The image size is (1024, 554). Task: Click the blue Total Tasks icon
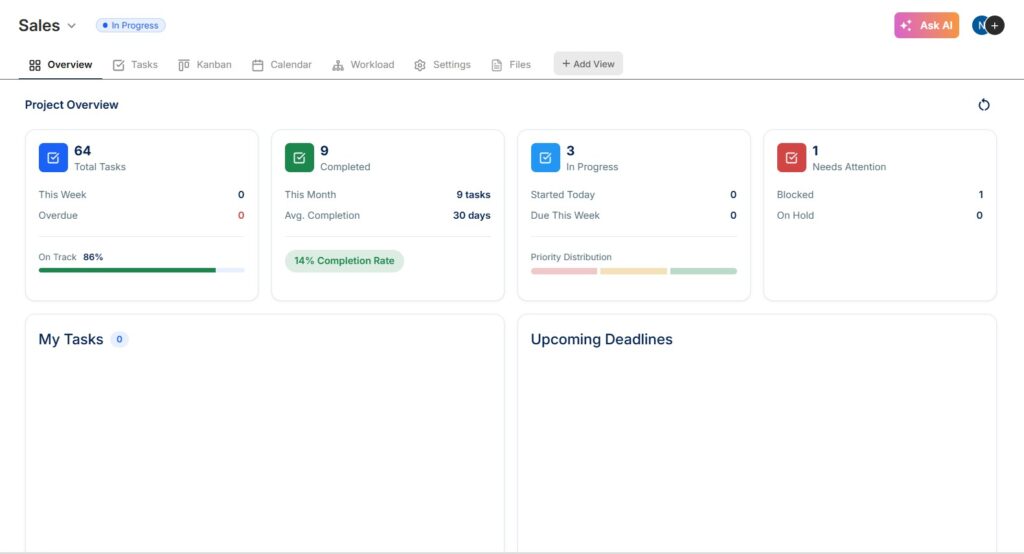(x=53, y=158)
